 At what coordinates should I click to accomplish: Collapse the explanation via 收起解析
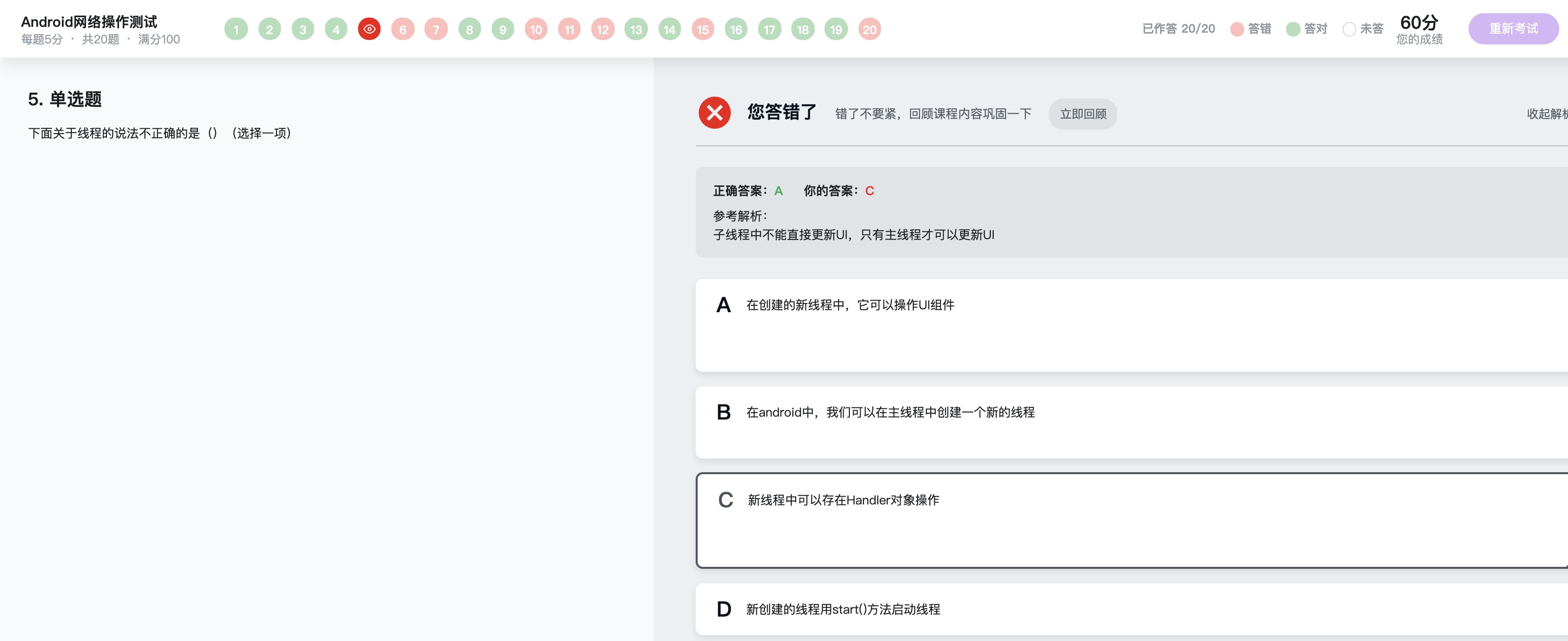(x=1547, y=114)
